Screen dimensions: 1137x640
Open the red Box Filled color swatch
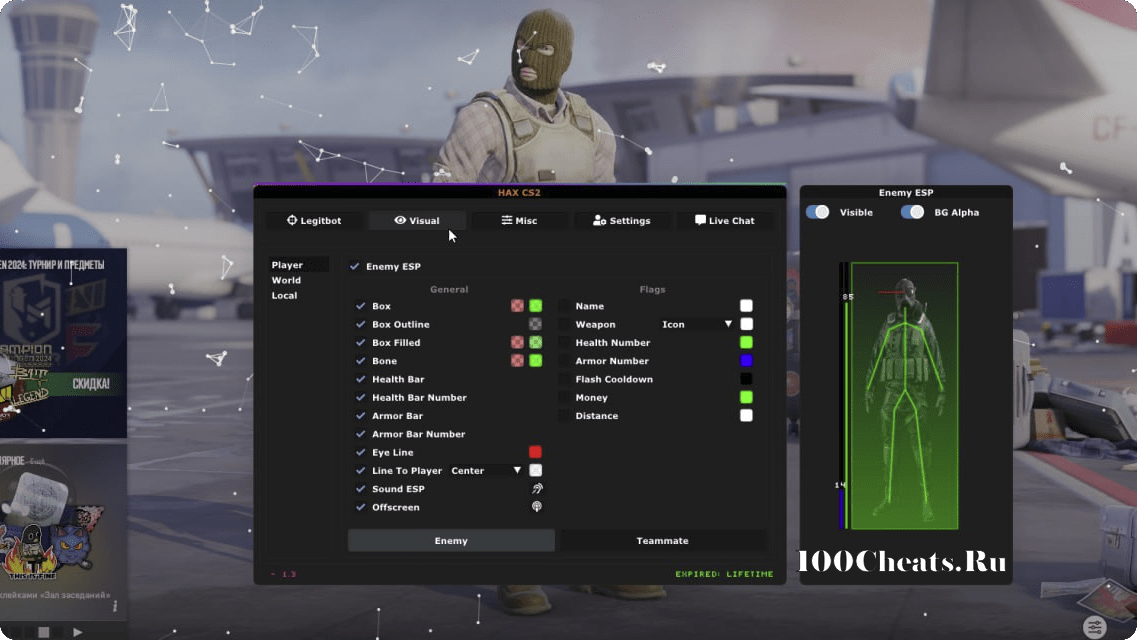click(x=517, y=342)
